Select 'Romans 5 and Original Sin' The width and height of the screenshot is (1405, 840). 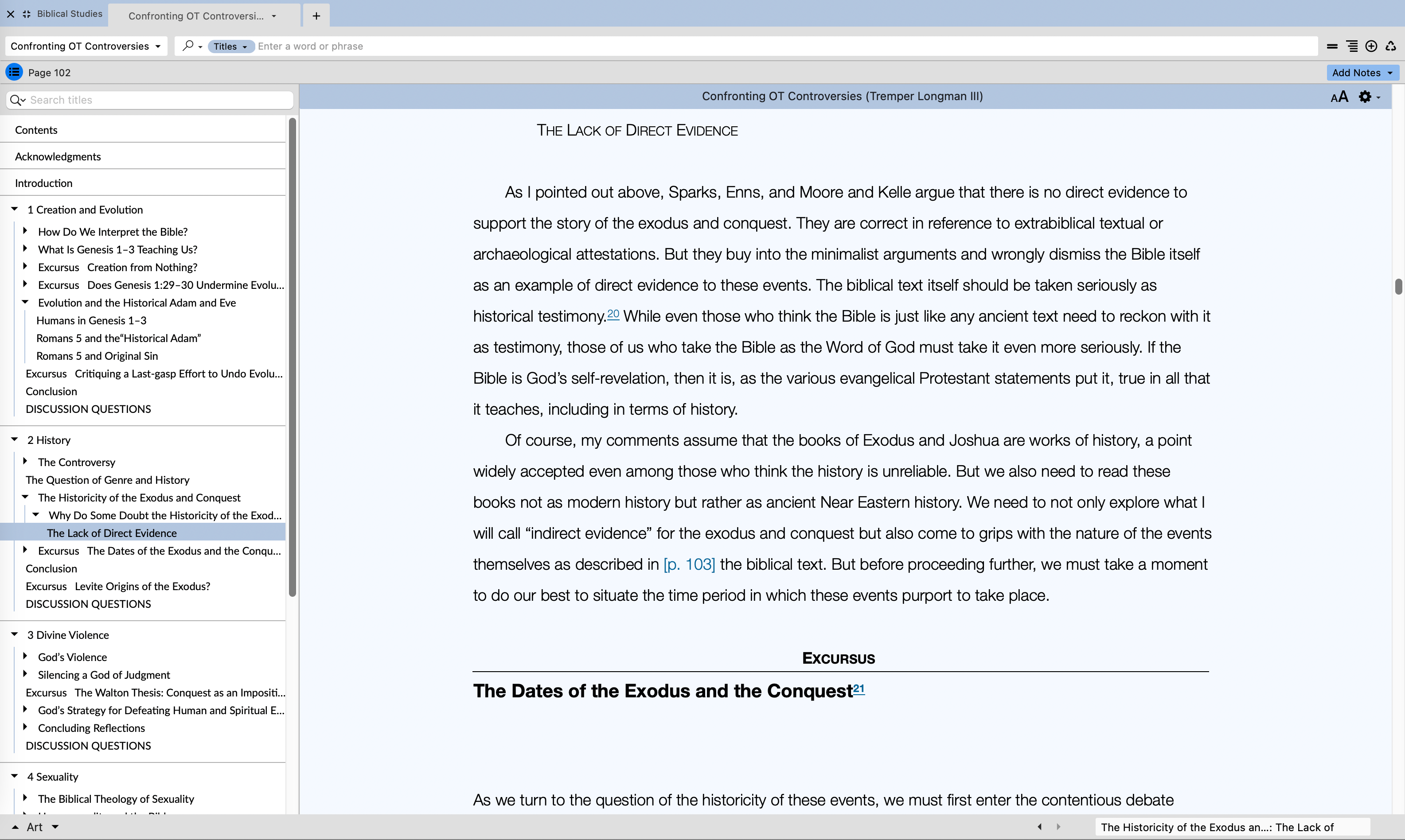coord(97,355)
